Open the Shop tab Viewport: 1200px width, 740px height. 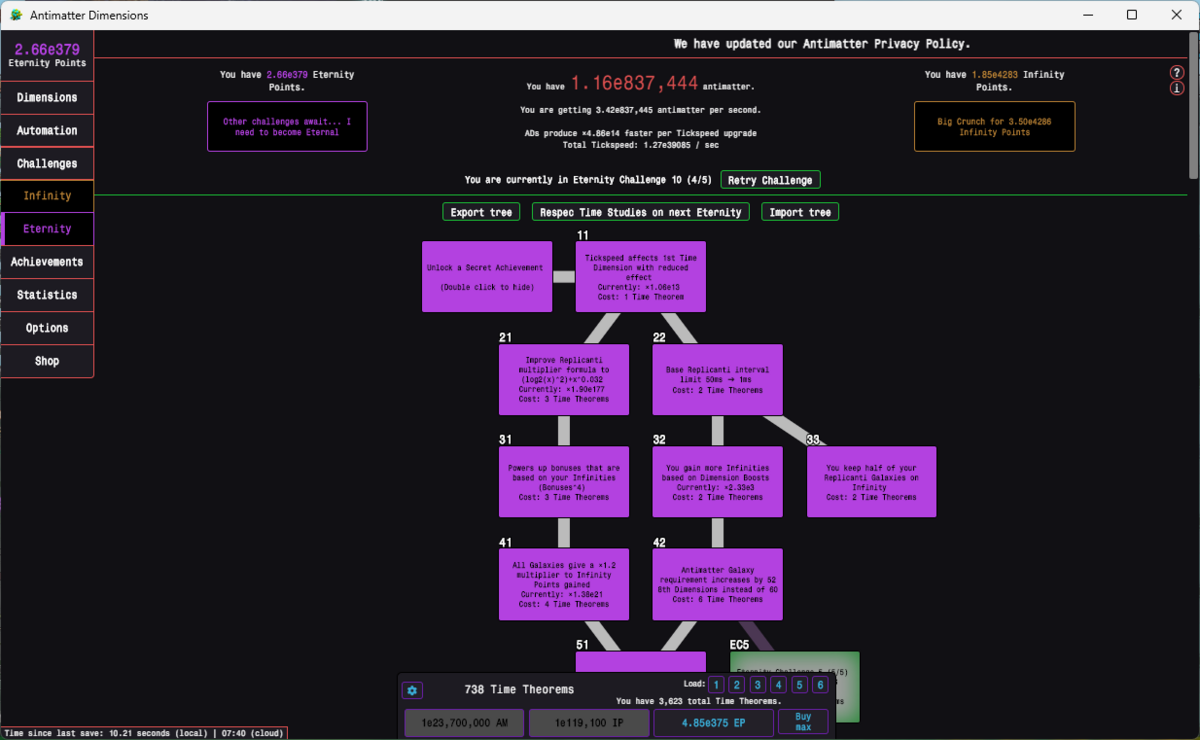47,361
